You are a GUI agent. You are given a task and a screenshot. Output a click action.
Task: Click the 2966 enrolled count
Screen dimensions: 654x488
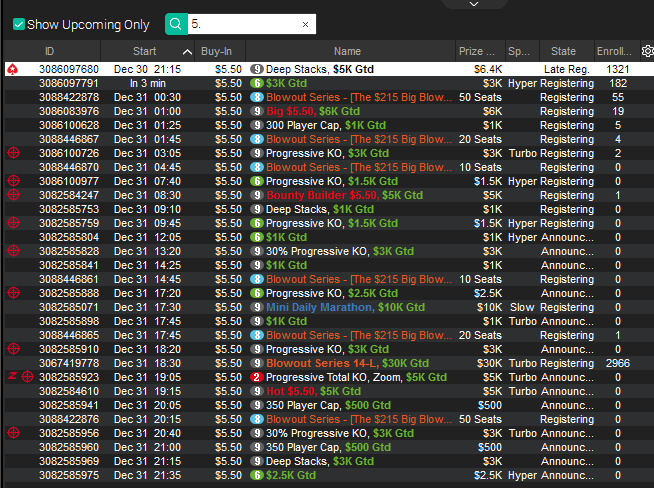(x=618, y=363)
